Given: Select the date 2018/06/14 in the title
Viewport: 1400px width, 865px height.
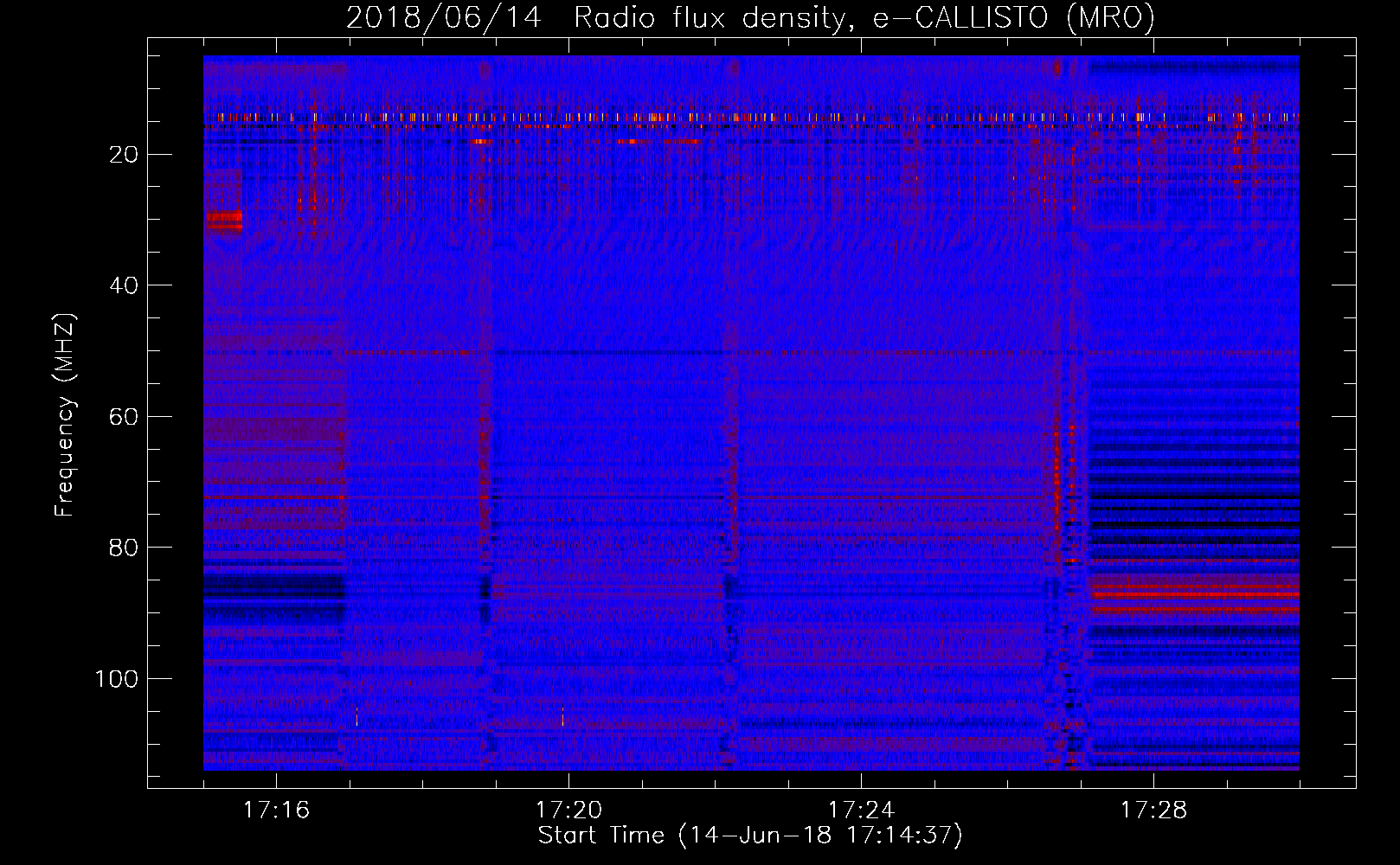Looking at the screenshot, I should tap(444, 17).
